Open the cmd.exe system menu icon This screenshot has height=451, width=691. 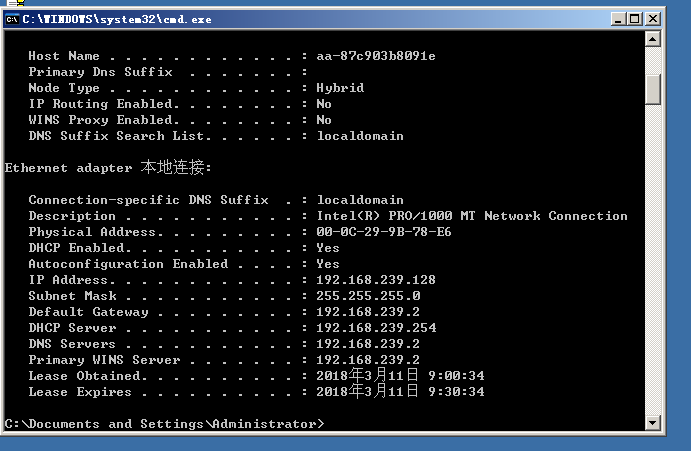coord(13,19)
